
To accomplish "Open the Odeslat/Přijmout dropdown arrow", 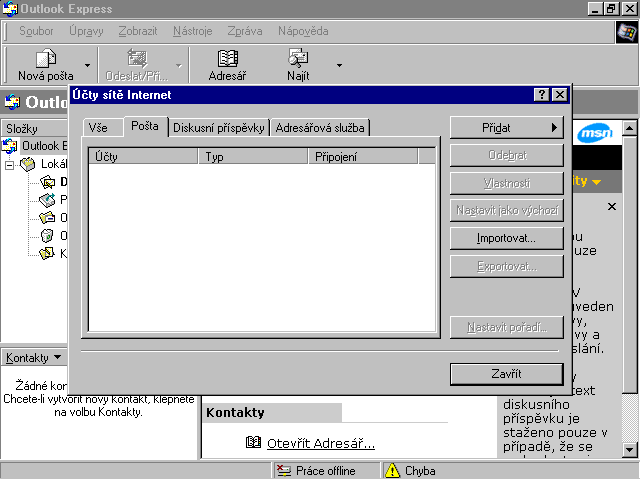I will click(179, 65).
